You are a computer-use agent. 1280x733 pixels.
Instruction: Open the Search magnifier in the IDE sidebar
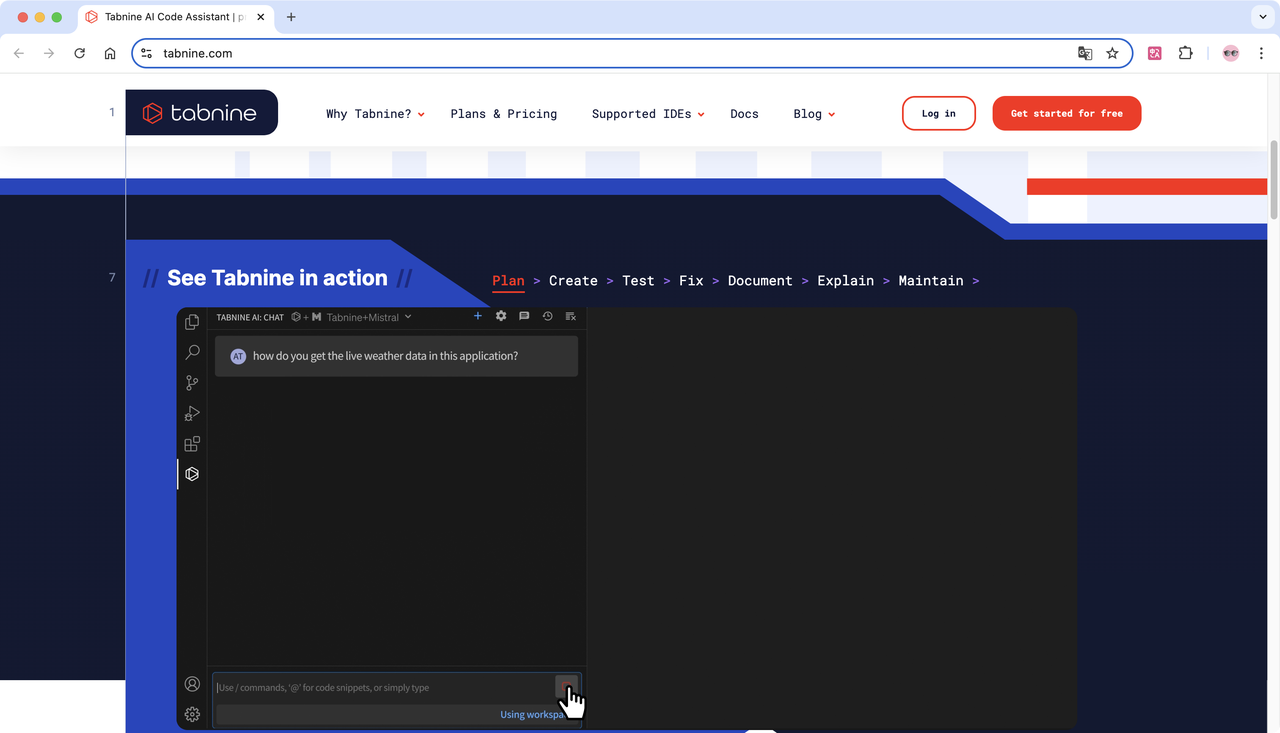point(192,352)
